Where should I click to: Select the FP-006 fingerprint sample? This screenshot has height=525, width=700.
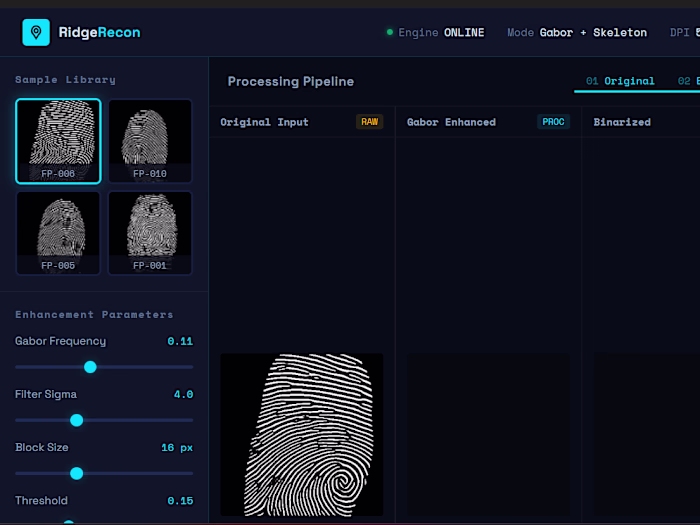tap(58, 141)
